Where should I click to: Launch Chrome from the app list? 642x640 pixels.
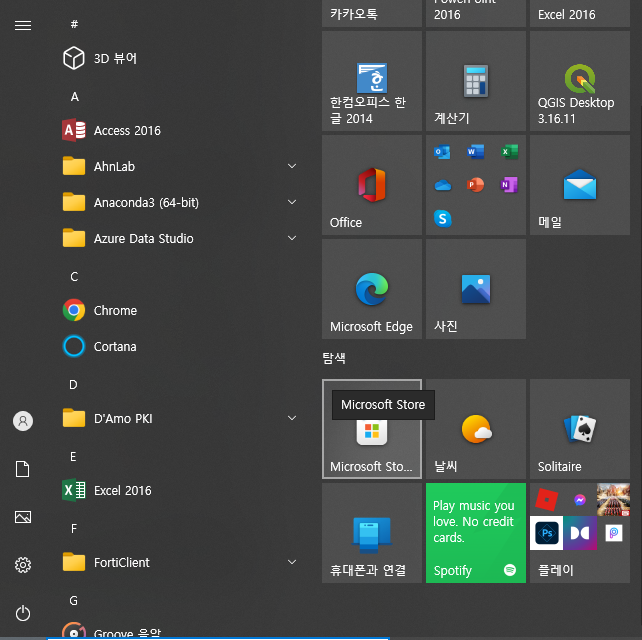tap(178, 310)
